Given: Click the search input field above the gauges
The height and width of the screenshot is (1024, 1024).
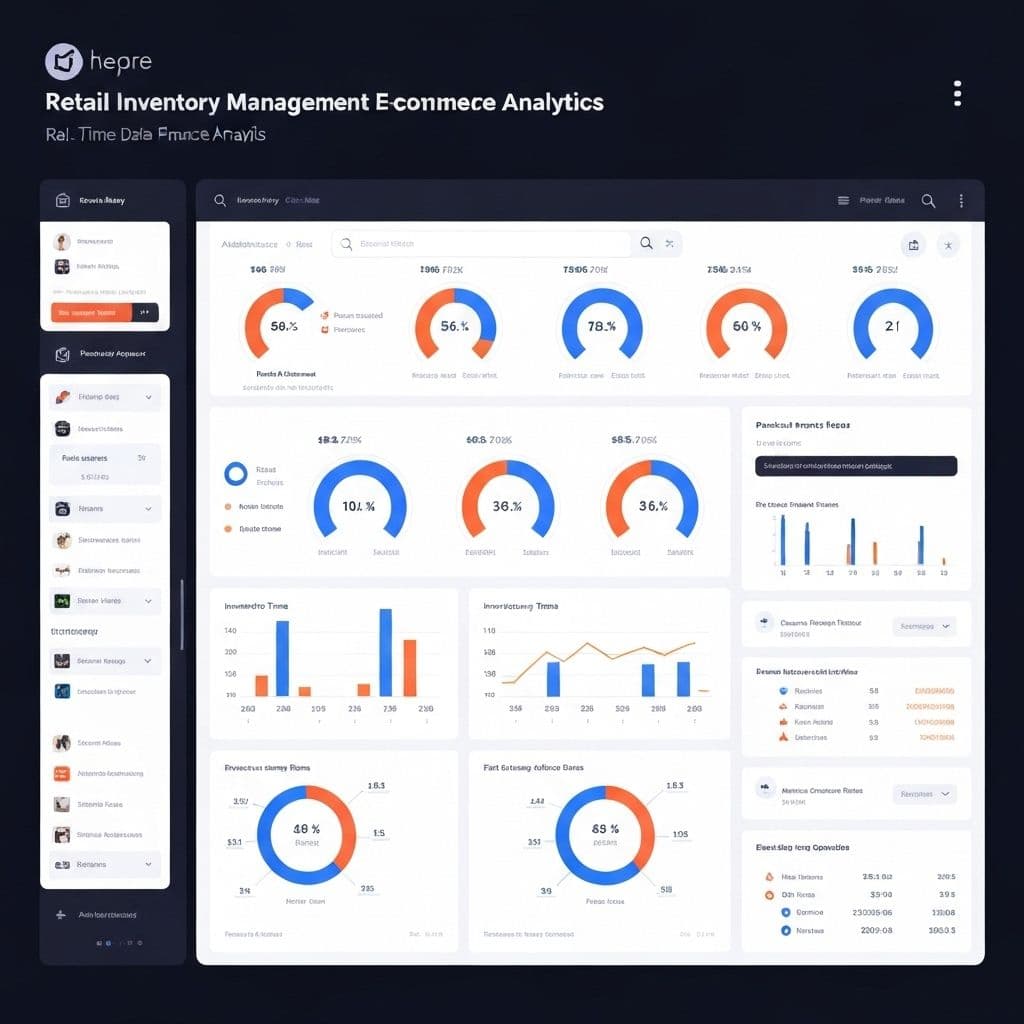Looking at the screenshot, I should [480, 244].
